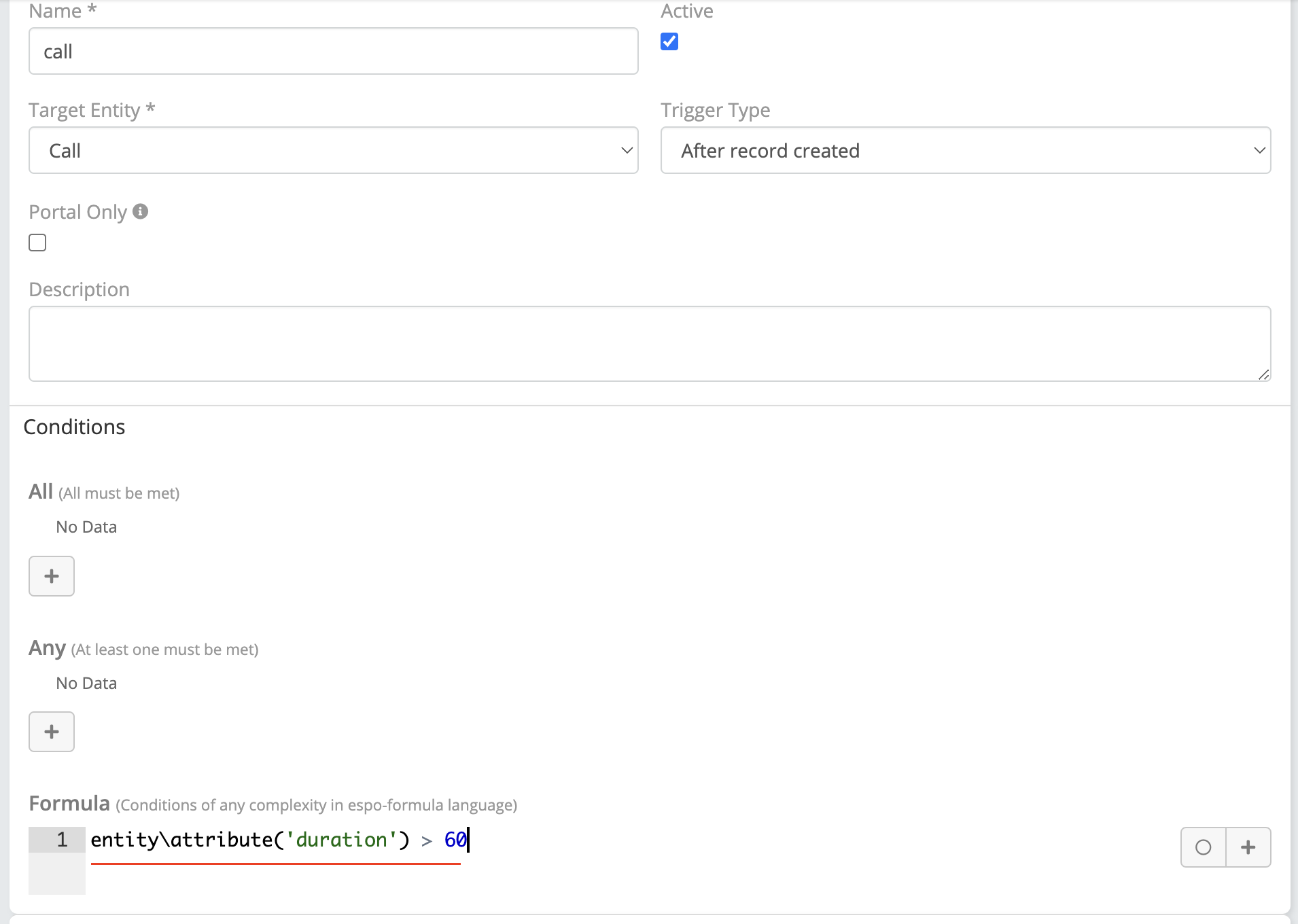Image resolution: width=1298 pixels, height=924 pixels.
Task: Open the Target Entity dropdown showing Call
Action: point(333,150)
